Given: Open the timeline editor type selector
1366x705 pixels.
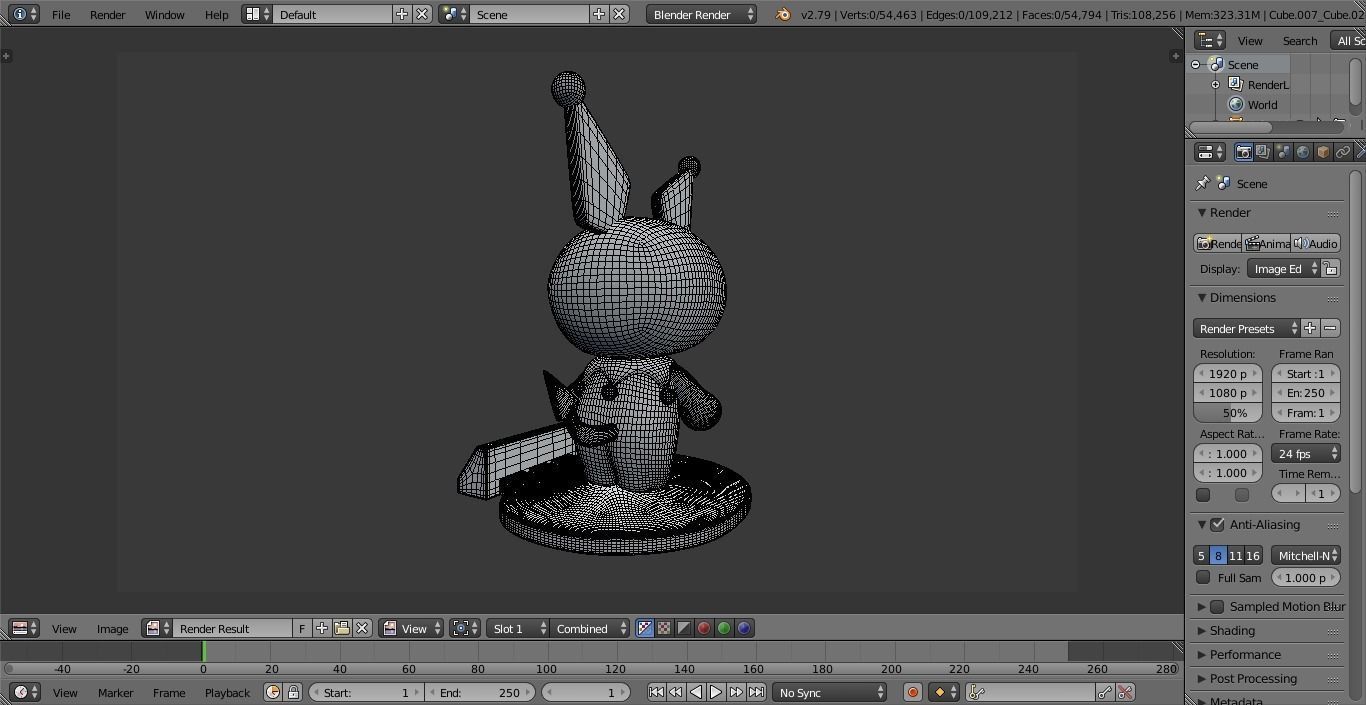Looking at the screenshot, I should click(24, 692).
